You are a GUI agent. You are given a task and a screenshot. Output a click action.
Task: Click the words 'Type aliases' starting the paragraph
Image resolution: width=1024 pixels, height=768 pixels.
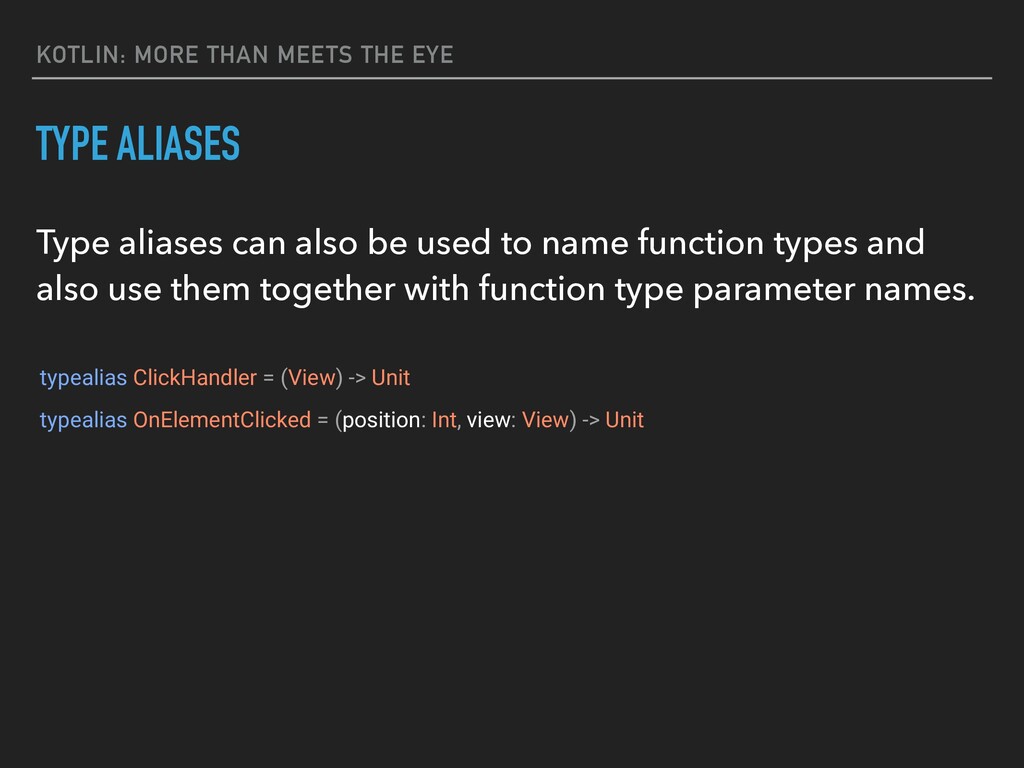pos(129,244)
